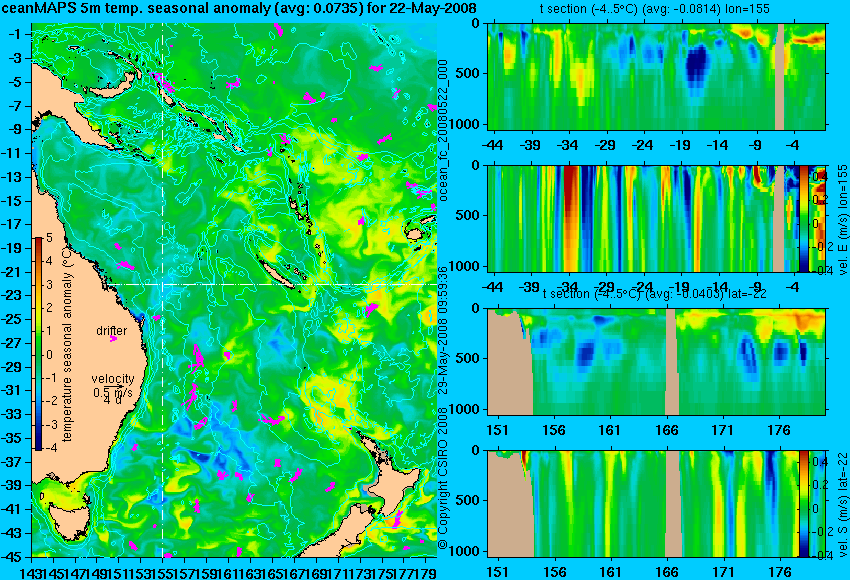The image size is (850, 580).
Task: Click the '166' tick under bottom velocity section
Action: (666, 572)
